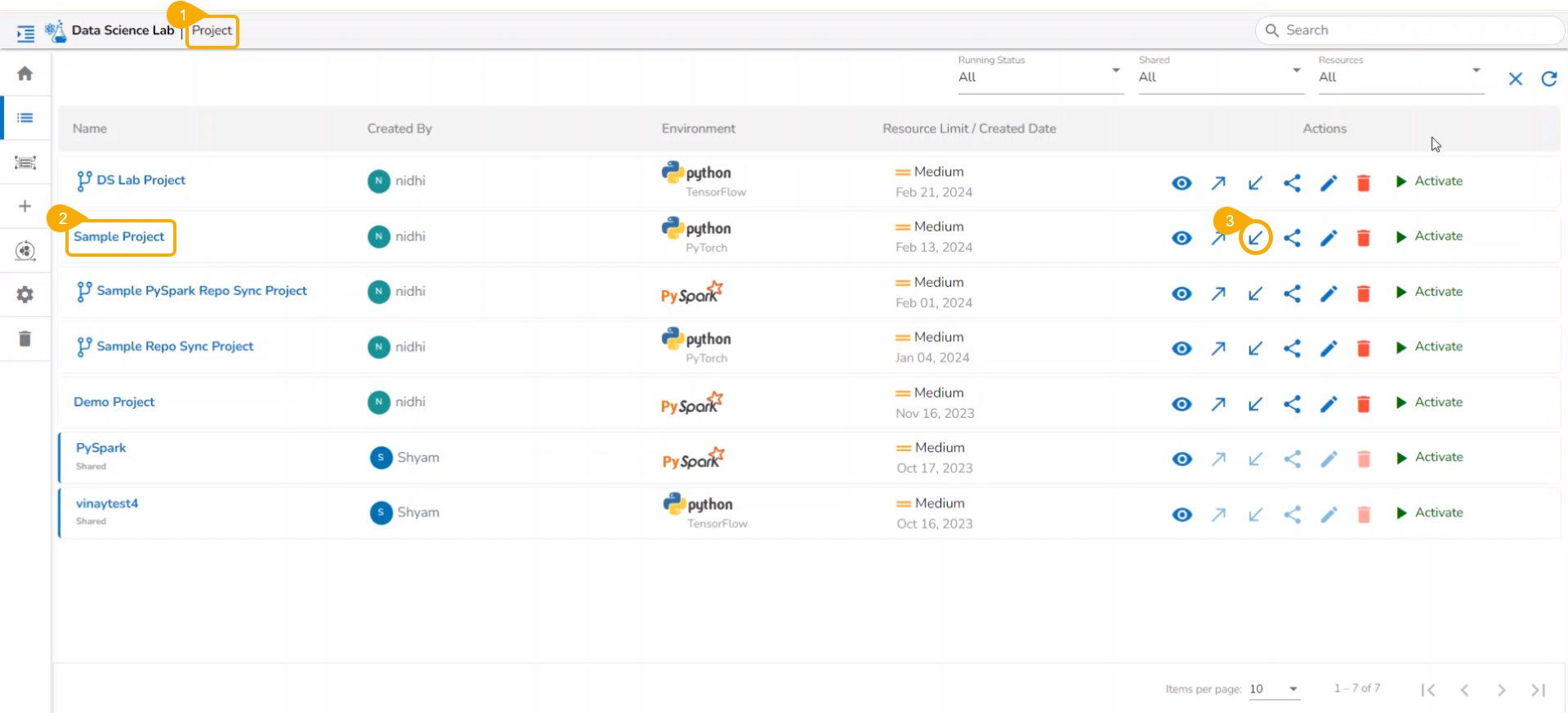Image resolution: width=1568 pixels, height=713 pixels.
Task: Click the plus icon to create a project
Action: (25, 206)
